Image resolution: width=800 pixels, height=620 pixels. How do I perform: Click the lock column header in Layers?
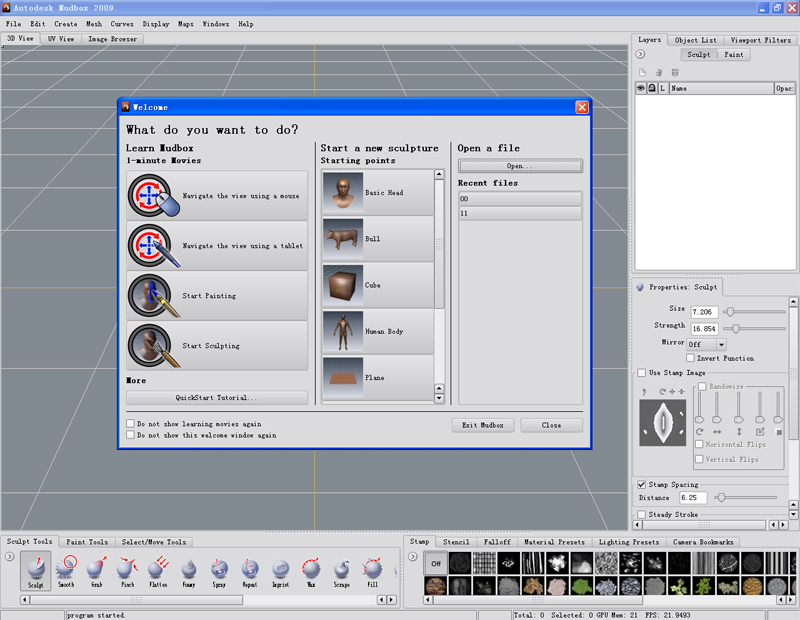tap(652, 88)
